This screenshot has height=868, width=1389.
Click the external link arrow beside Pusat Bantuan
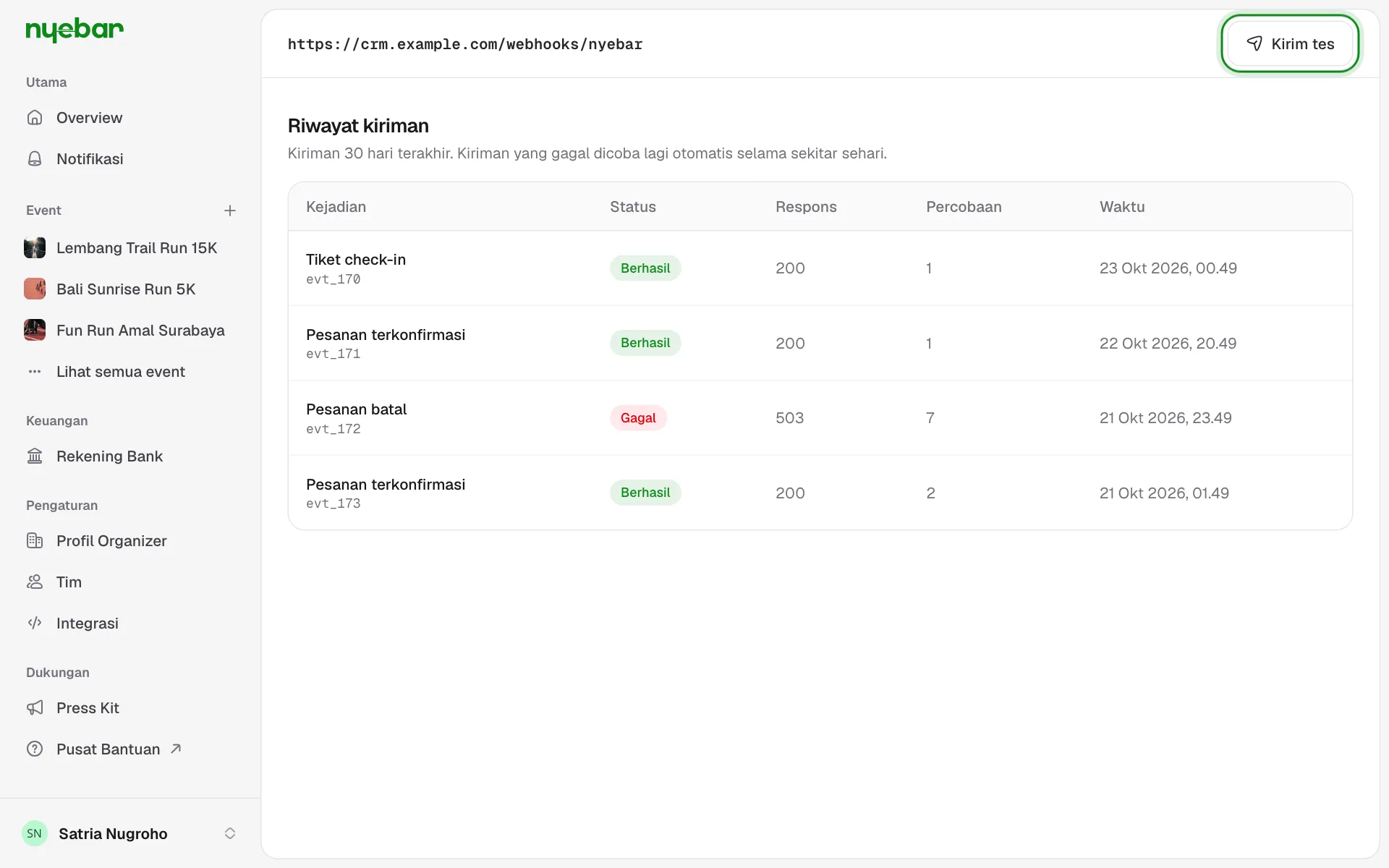(x=176, y=749)
